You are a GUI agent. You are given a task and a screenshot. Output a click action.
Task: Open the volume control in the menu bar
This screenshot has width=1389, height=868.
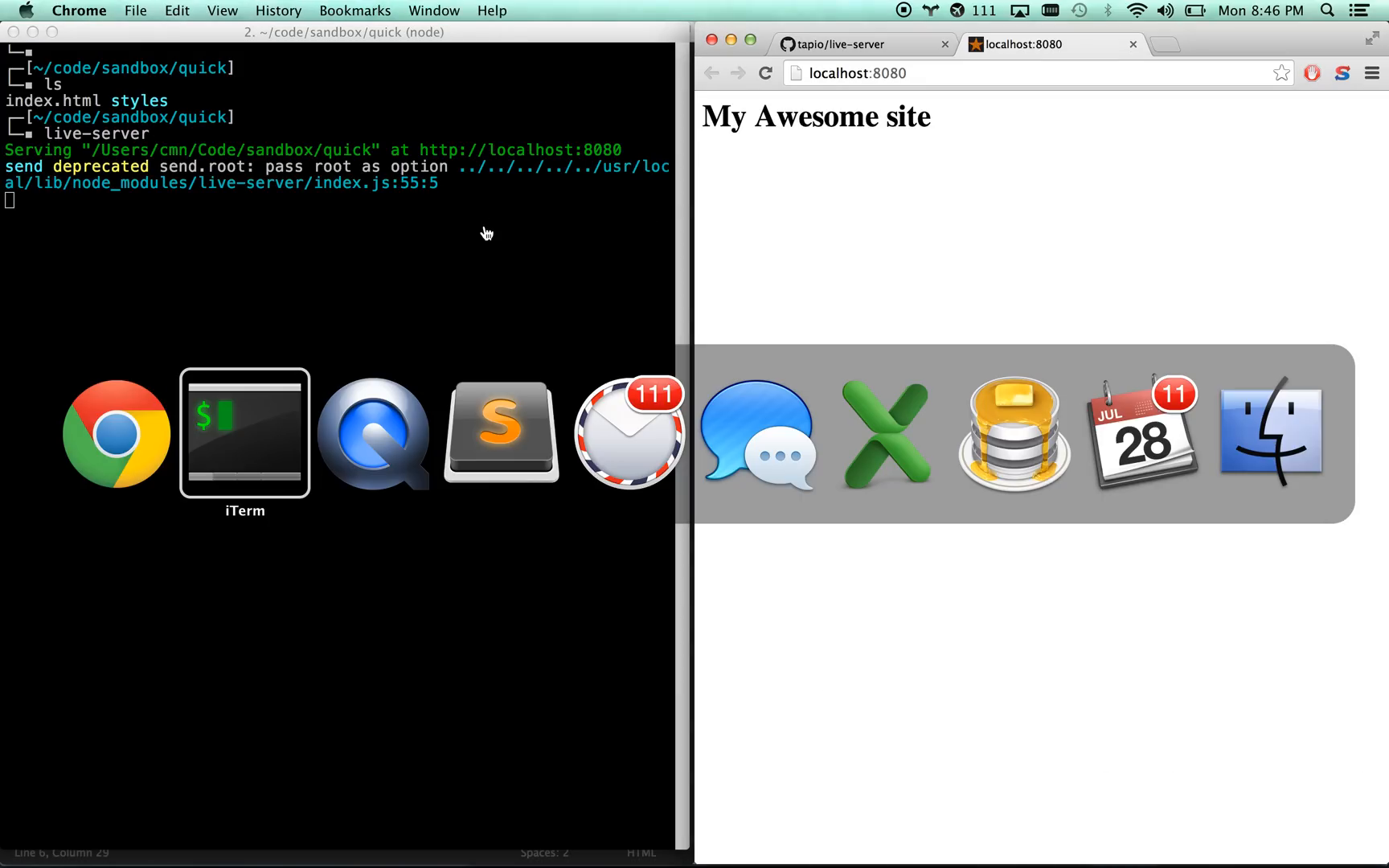(x=1165, y=10)
